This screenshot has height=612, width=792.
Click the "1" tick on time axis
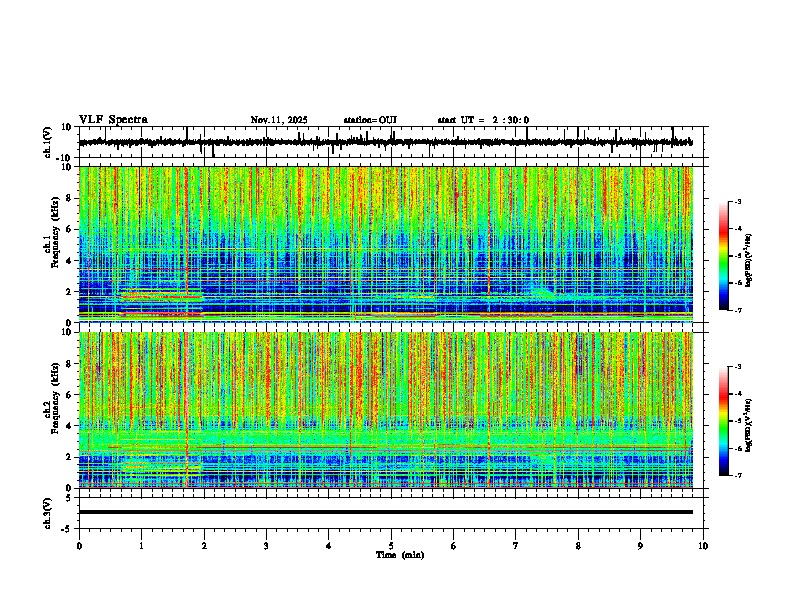[141, 546]
